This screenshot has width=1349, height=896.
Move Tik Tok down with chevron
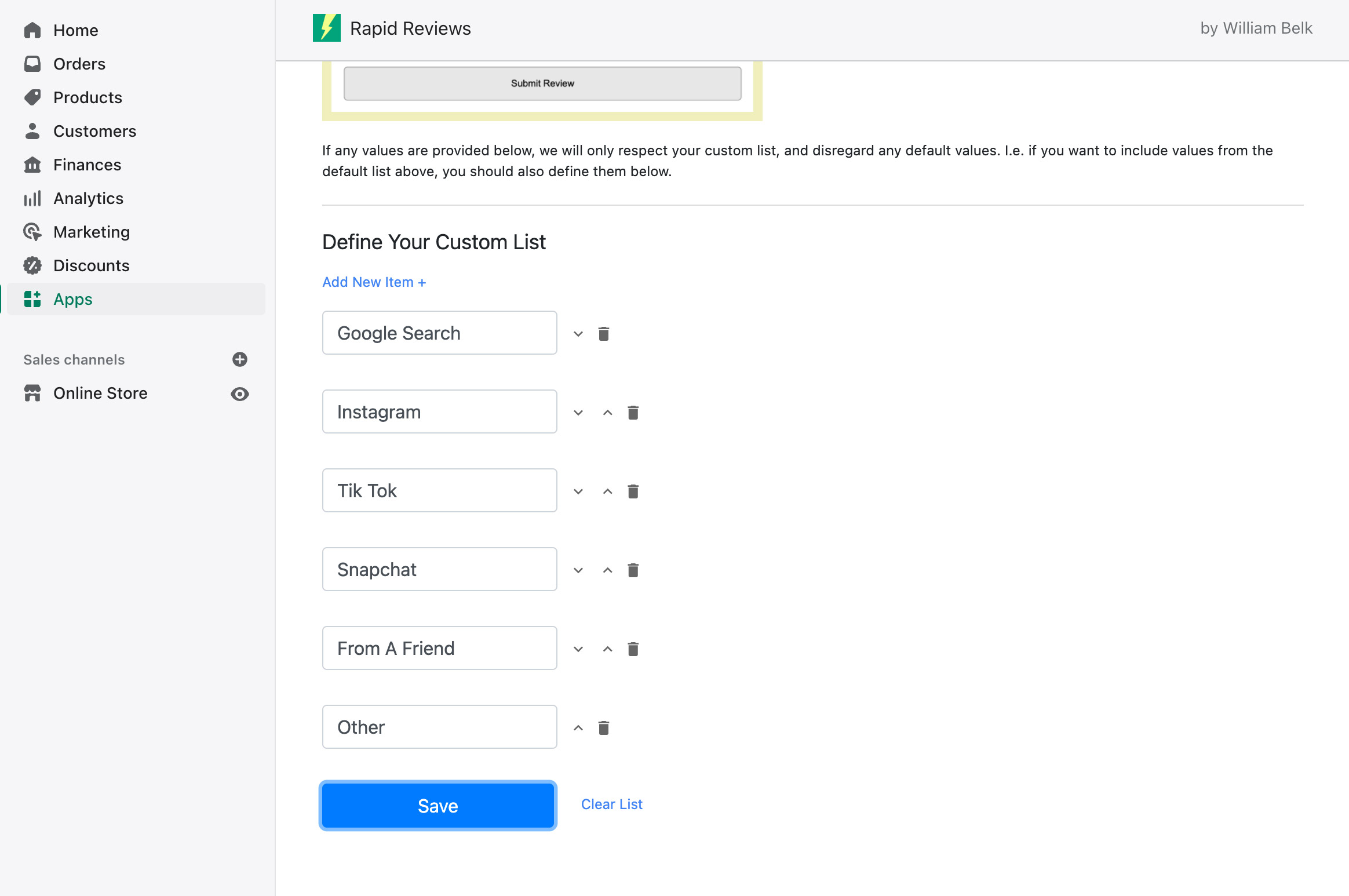578,491
